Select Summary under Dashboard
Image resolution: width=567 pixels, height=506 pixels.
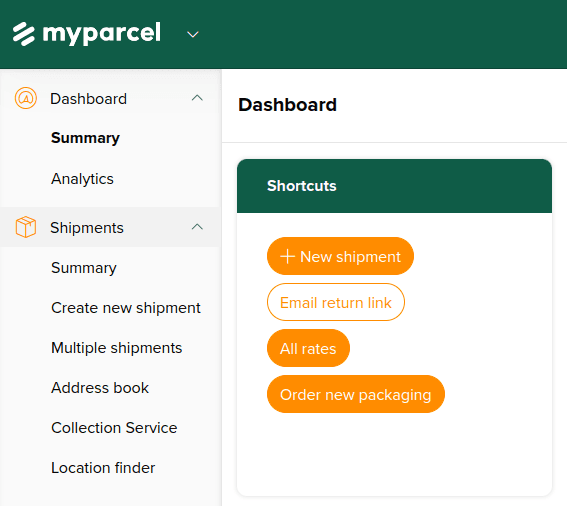[x=85, y=138]
